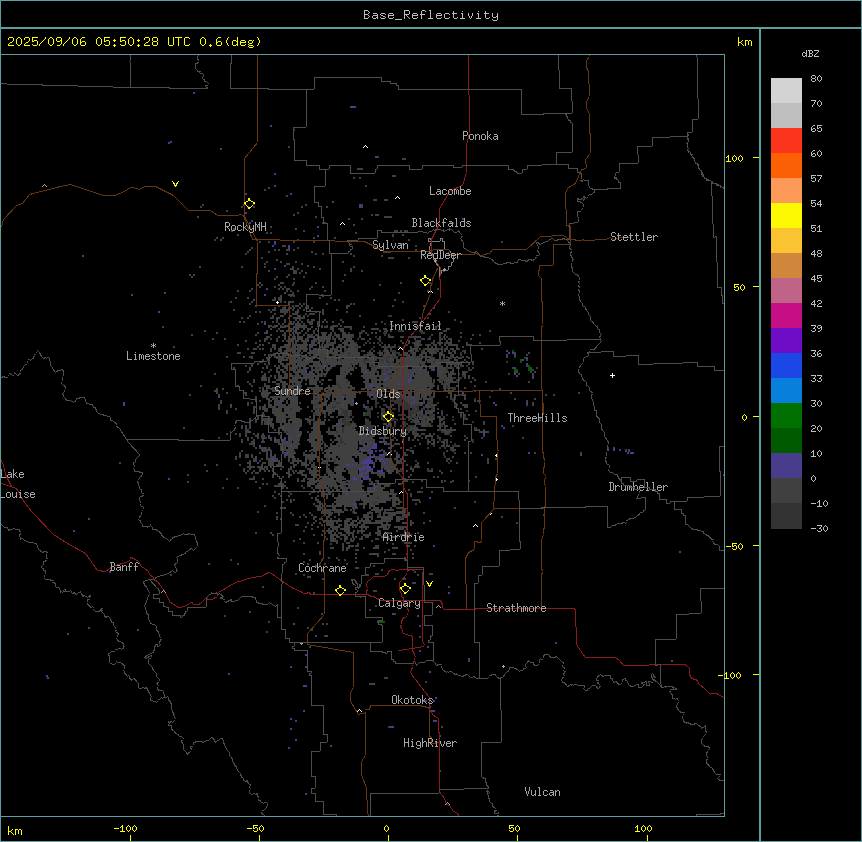This screenshot has height=842, width=862.
Task: Click the Ponoka city label
Action: (480, 136)
